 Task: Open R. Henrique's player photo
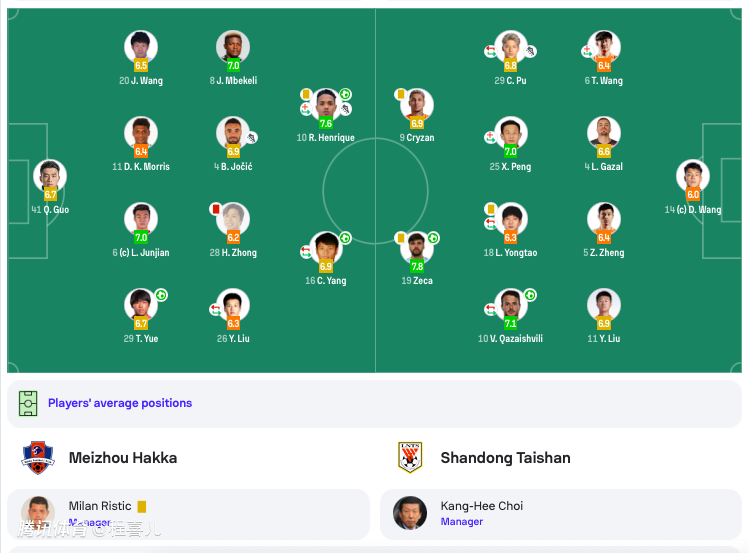325,103
